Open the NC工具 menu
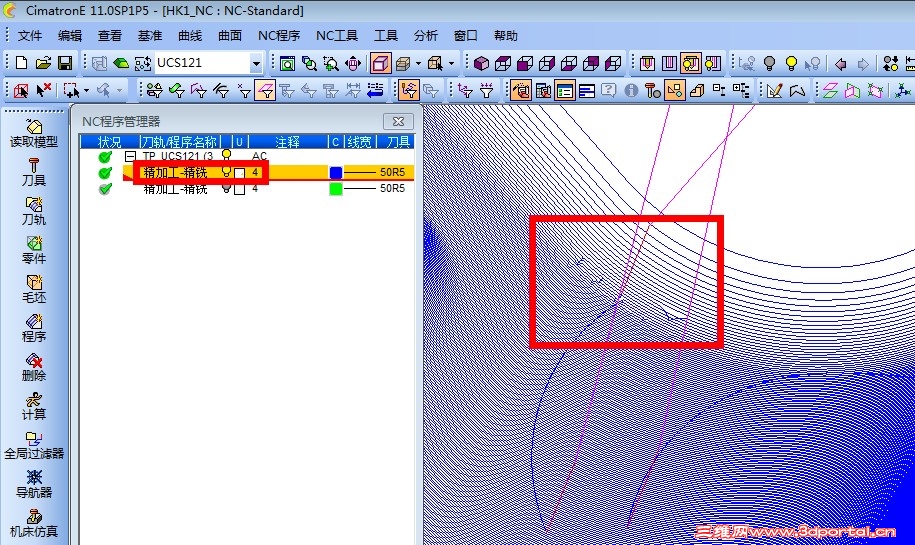Viewport: 915px width, 545px height. point(337,36)
